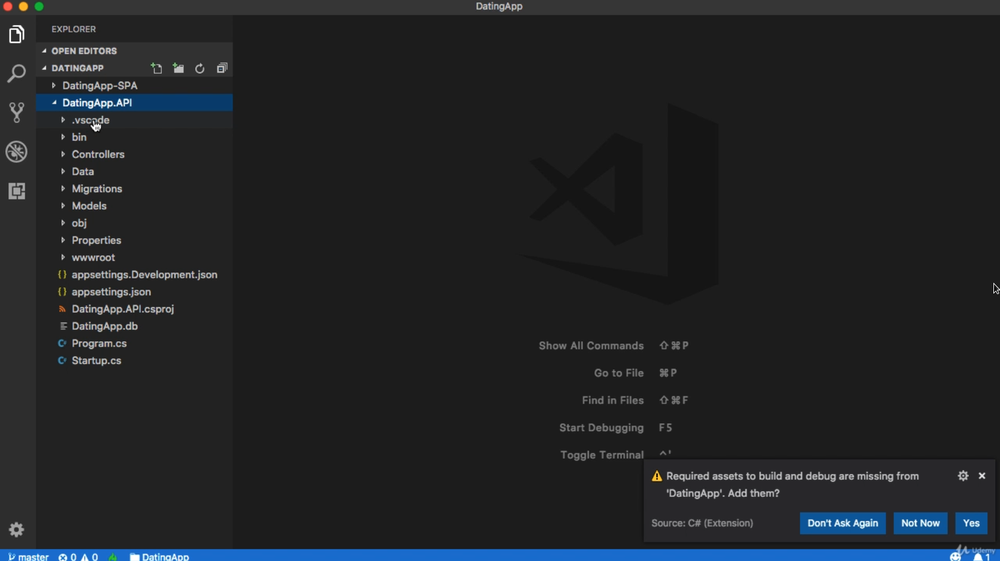The width and height of the screenshot is (1000, 561).
Task: Expand the Data folder
Action: coord(135,171)
